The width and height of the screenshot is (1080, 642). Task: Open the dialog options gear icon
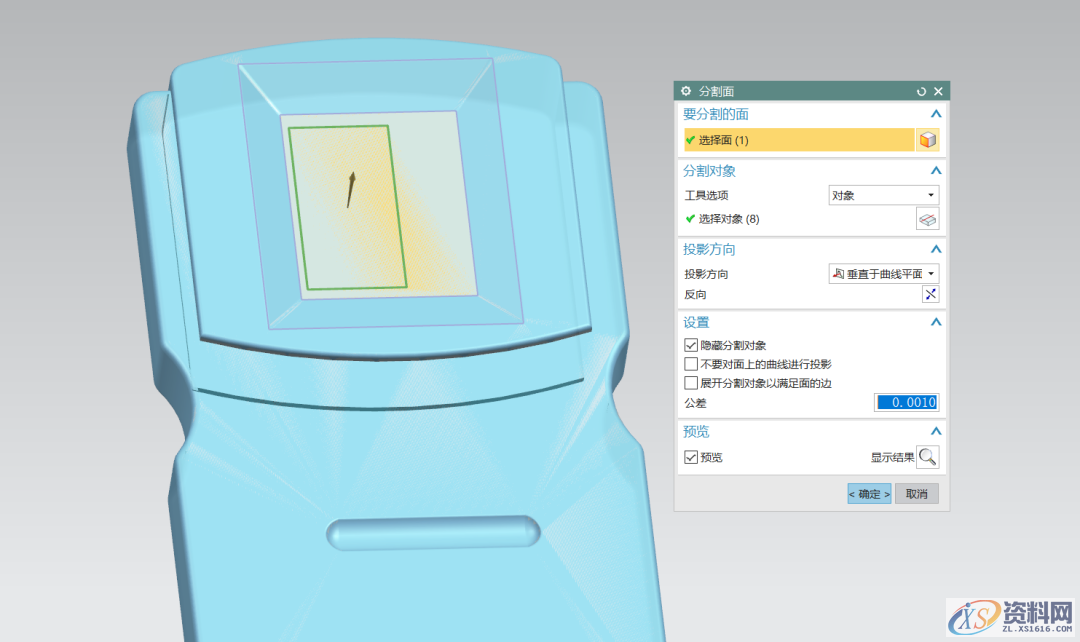point(685,90)
